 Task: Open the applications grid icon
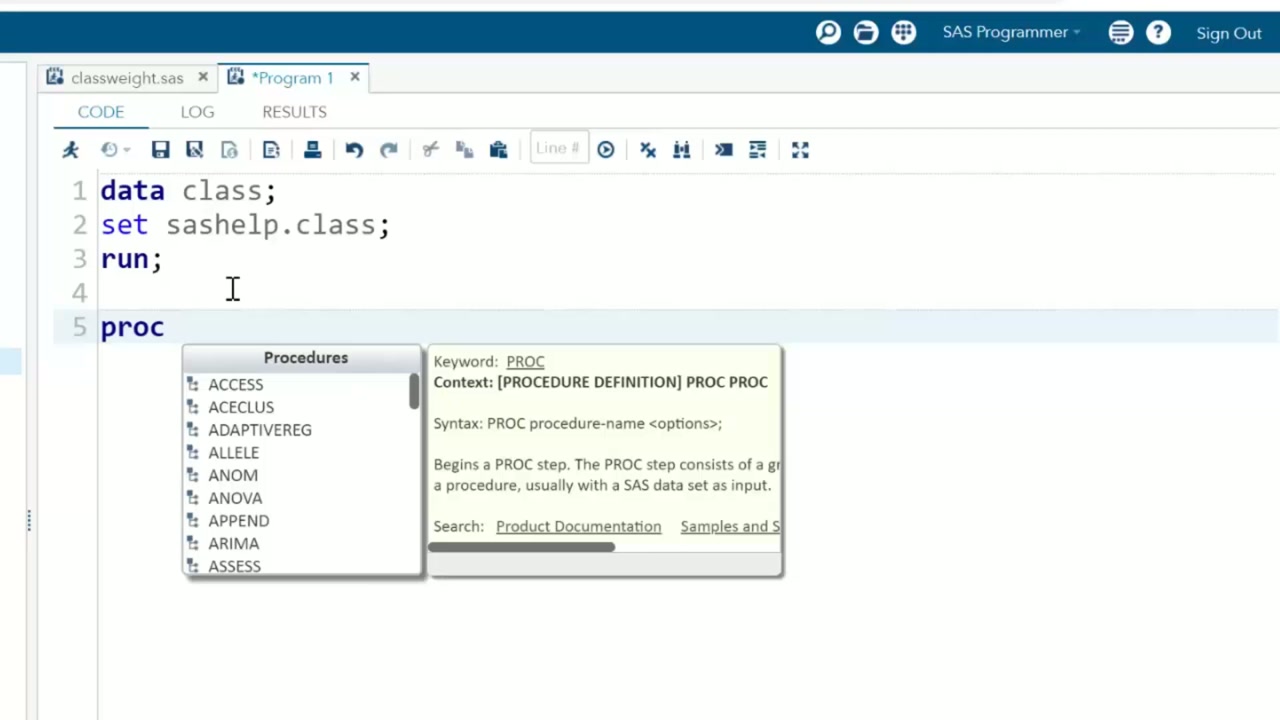(904, 32)
